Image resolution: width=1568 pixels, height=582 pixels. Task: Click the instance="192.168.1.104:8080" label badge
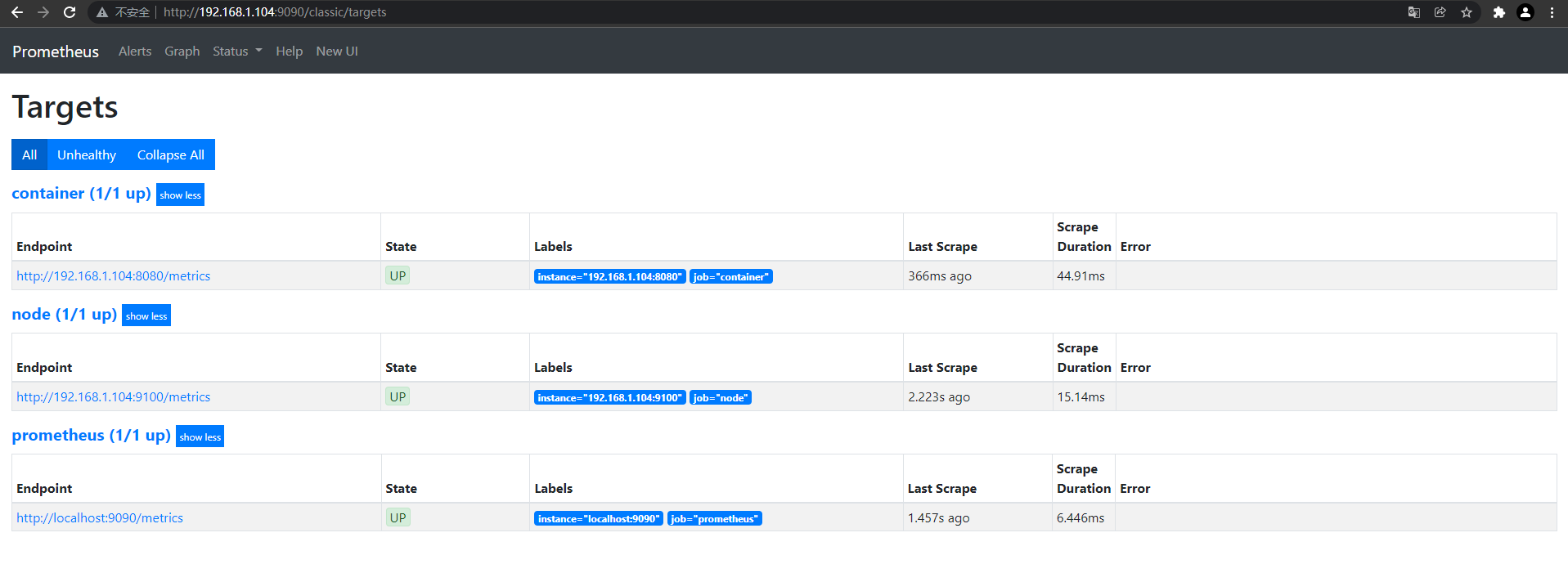click(609, 276)
